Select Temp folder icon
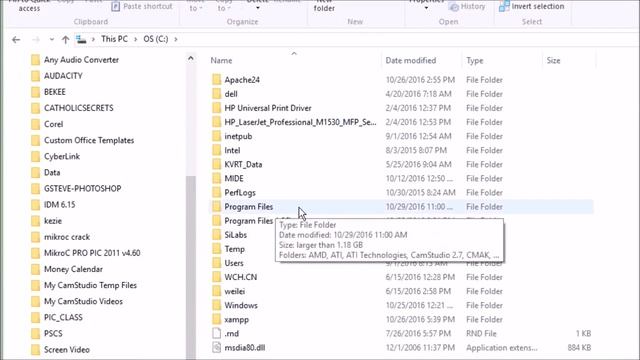This screenshot has width=640, height=360. tap(217, 249)
